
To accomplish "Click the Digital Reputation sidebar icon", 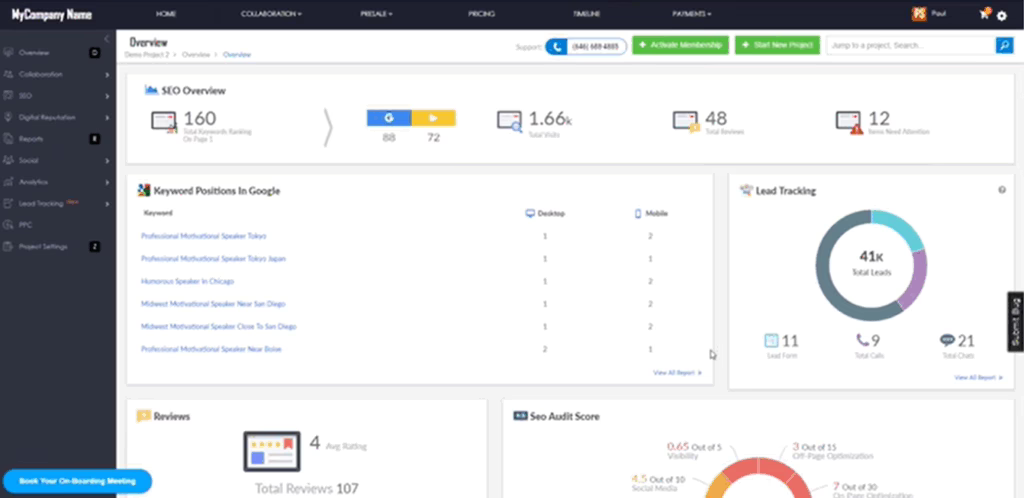I will click(x=8, y=117).
